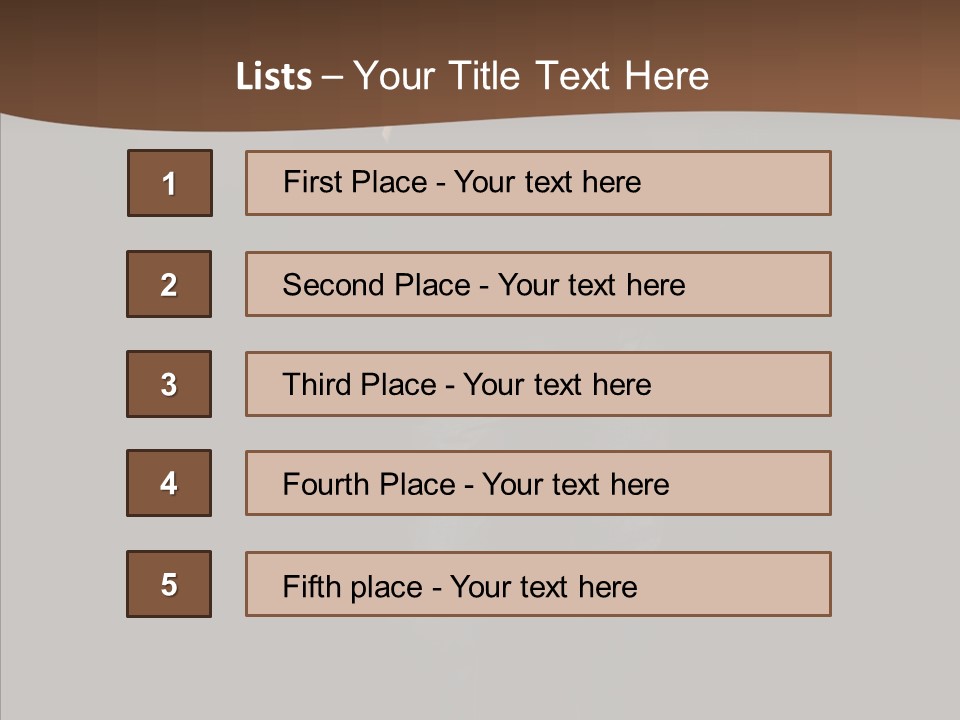
Task: Click Your text here in second row
Action: (x=591, y=285)
